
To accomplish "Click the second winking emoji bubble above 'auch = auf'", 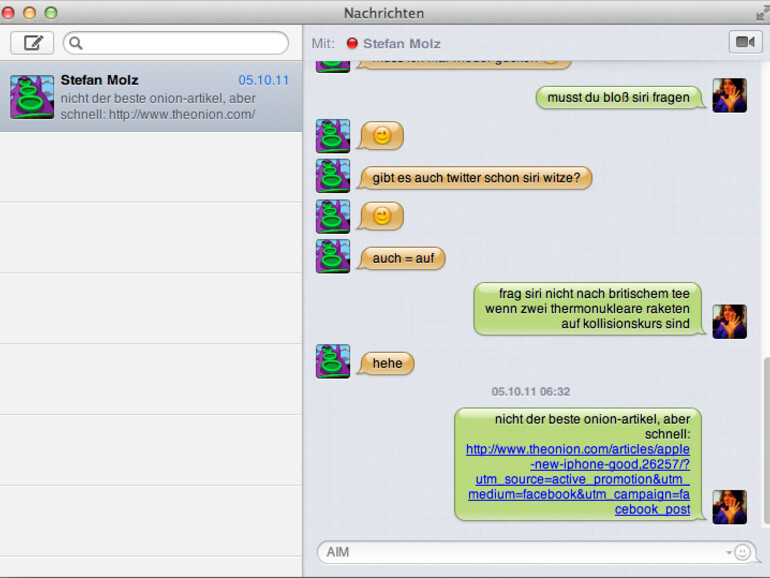I will tap(381, 216).
